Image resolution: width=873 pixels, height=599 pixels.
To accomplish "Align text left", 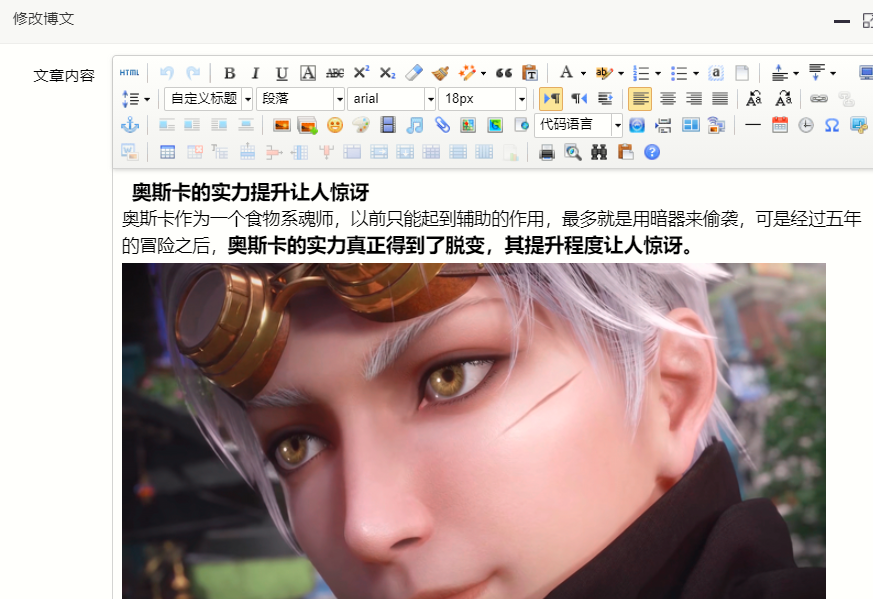I will (640, 99).
